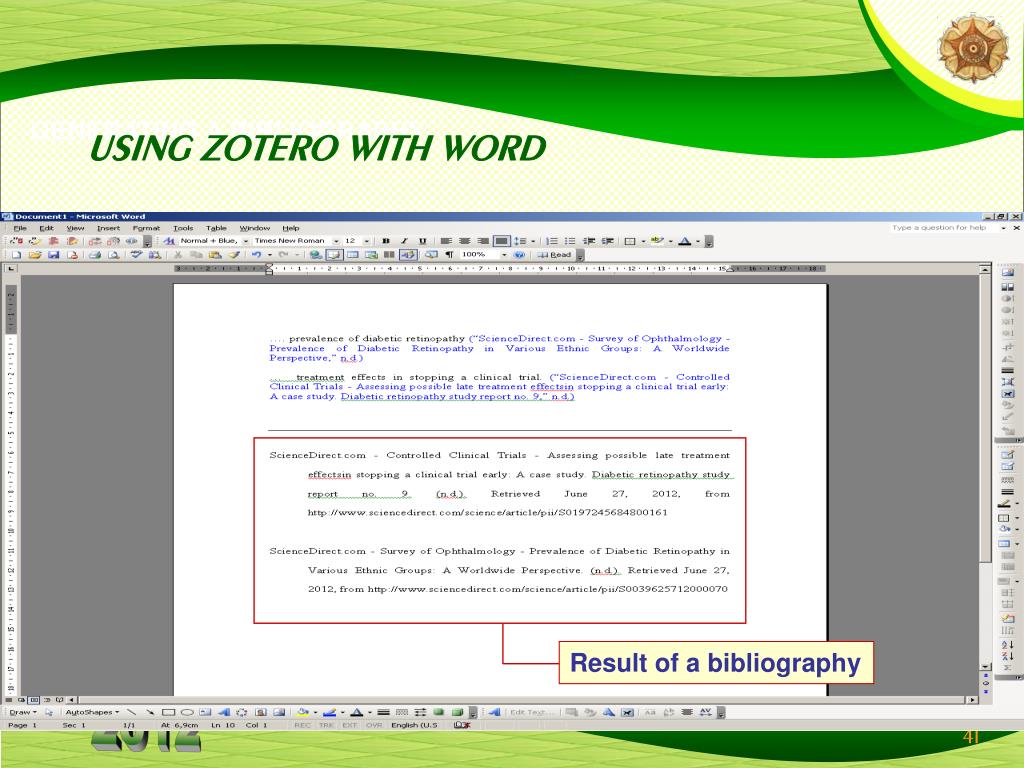Click the ScienceDirect article URL ending S0197245684800161
The height and width of the screenshot is (768, 1024).
coord(487,512)
